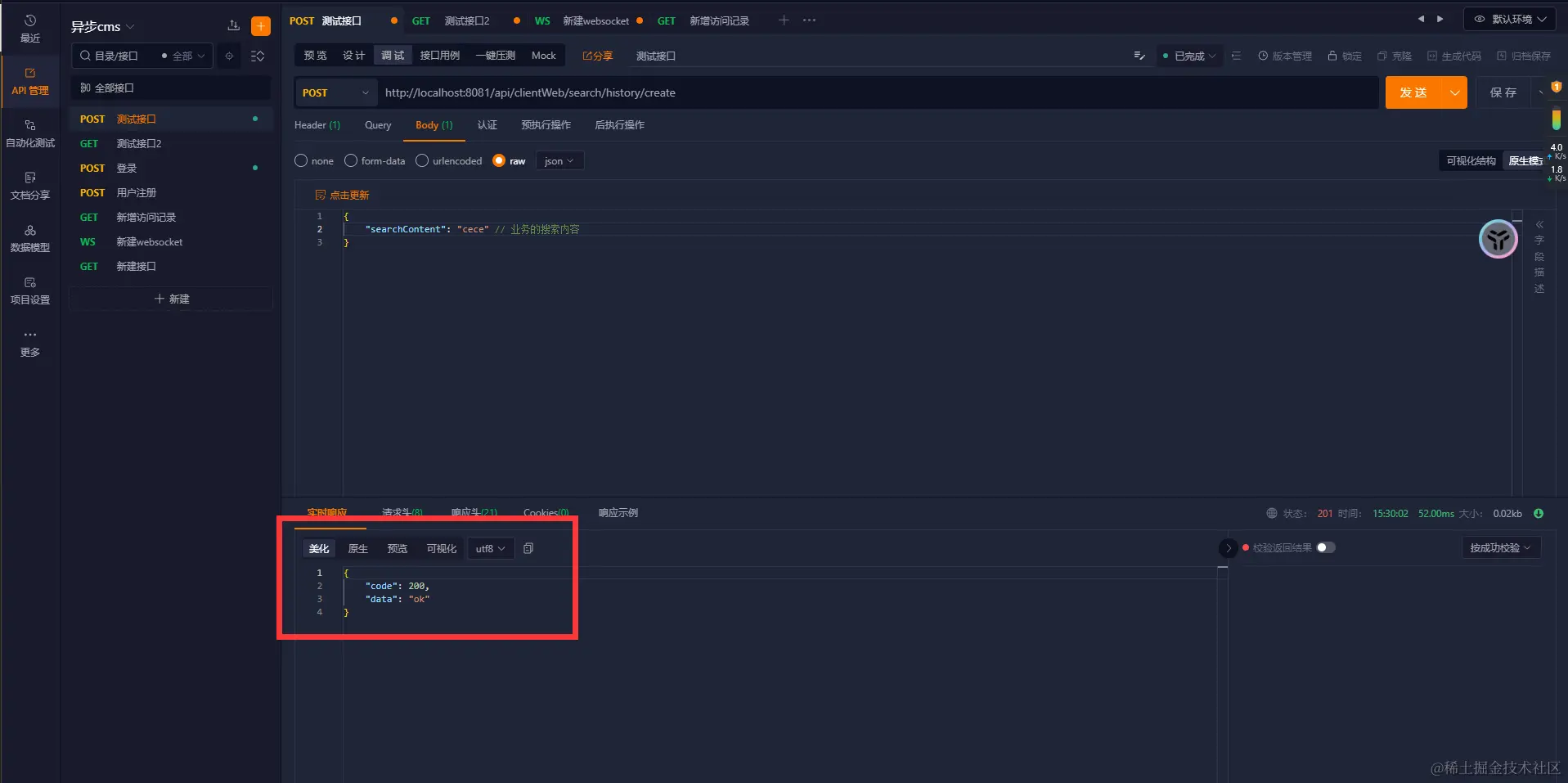This screenshot has height=783, width=1568.
Task: Click the orange plus button to add
Action: pyautogui.click(x=261, y=26)
